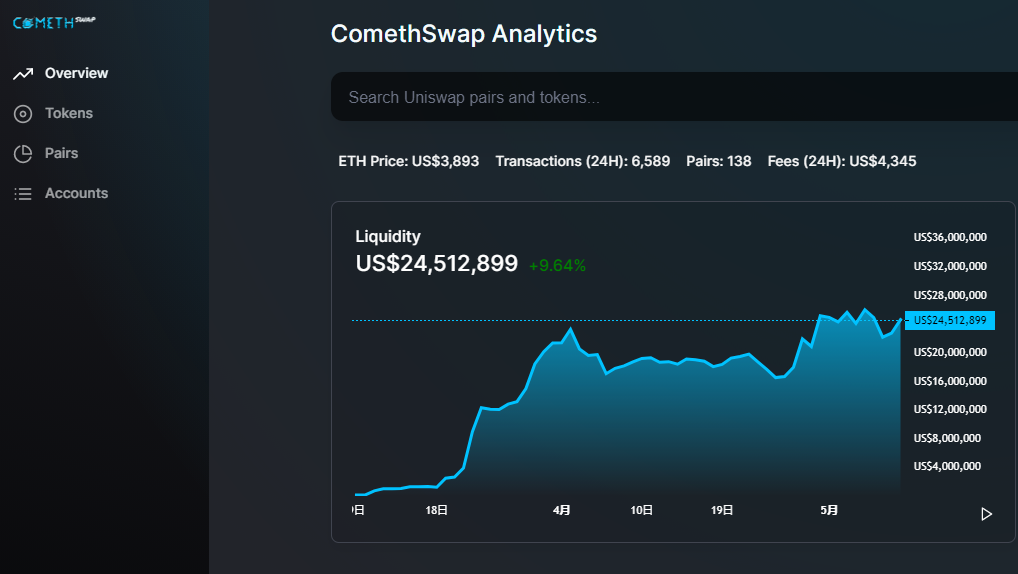The image size is (1018, 574).
Task: Focus the pairs and tokens search field
Action: [x=675, y=97]
